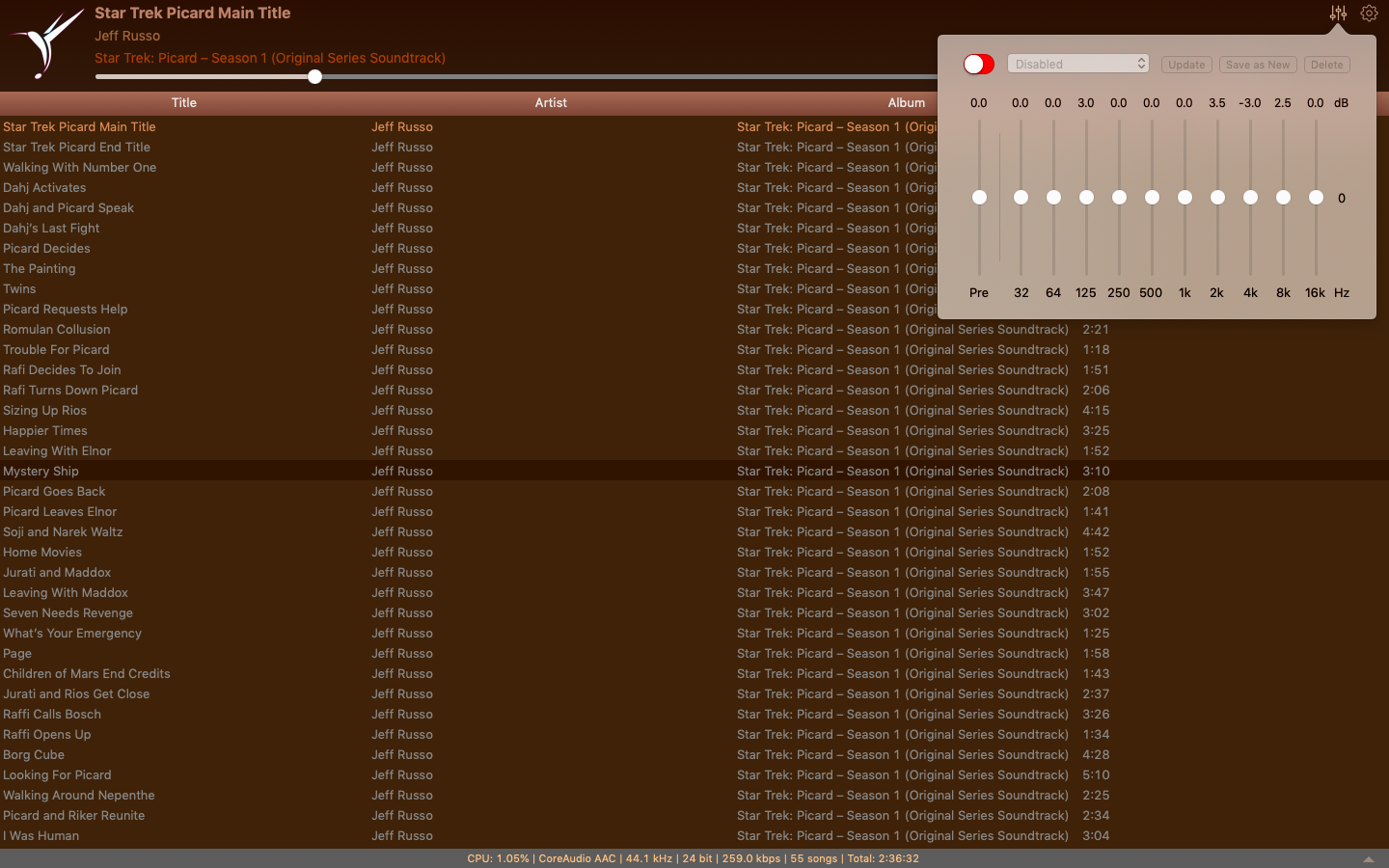
Task: Open settings gear icon
Action: 1369,14
